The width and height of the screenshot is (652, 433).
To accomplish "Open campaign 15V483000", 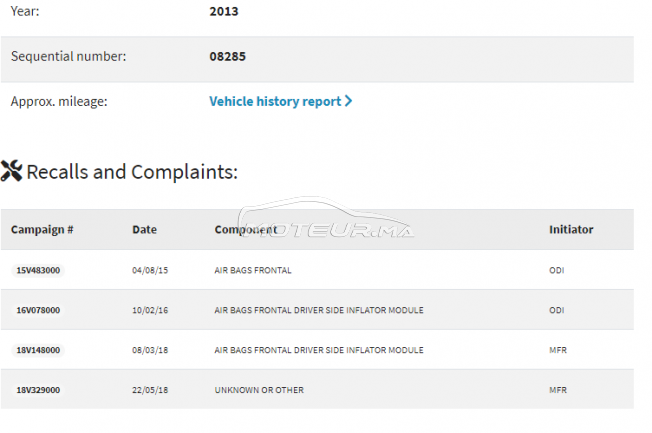I will click(38, 270).
